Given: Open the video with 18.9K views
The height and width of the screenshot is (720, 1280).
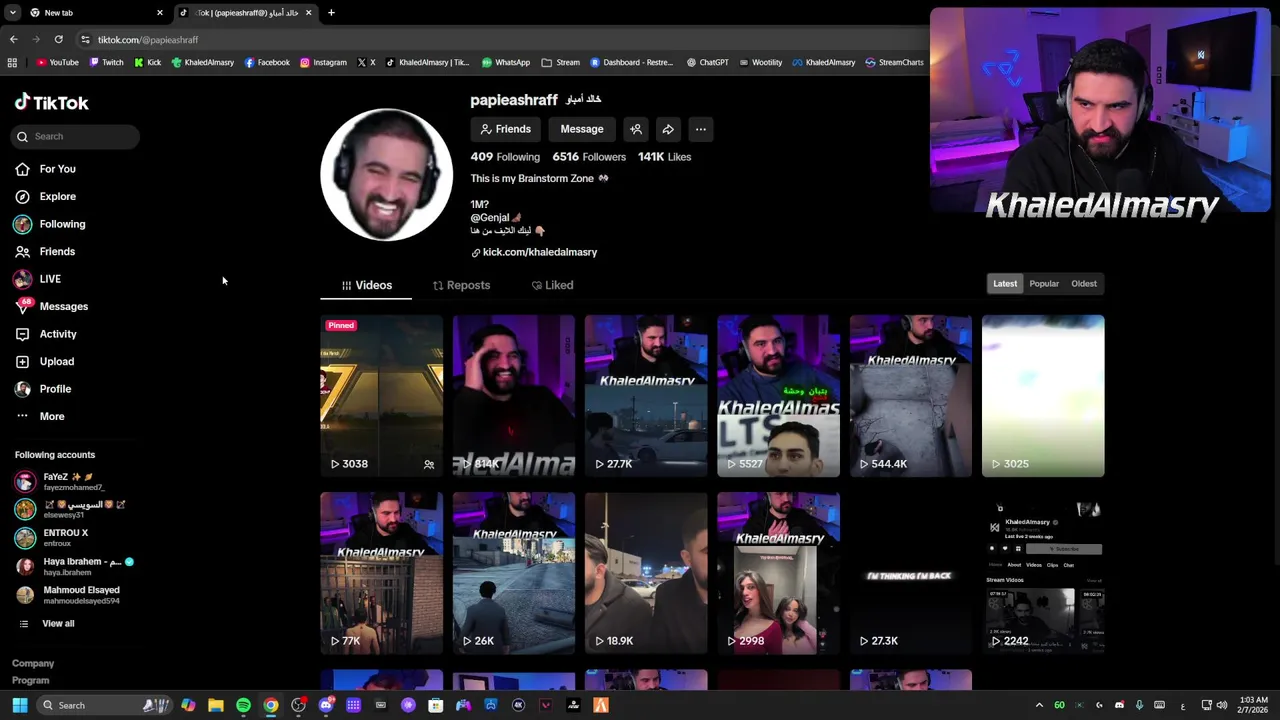Looking at the screenshot, I should (x=646, y=573).
